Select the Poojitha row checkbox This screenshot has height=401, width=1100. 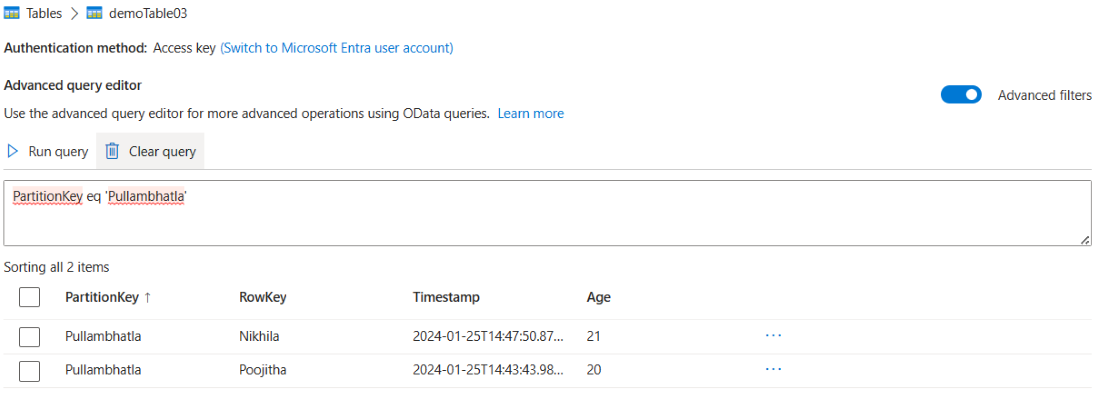[x=30, y=371]
